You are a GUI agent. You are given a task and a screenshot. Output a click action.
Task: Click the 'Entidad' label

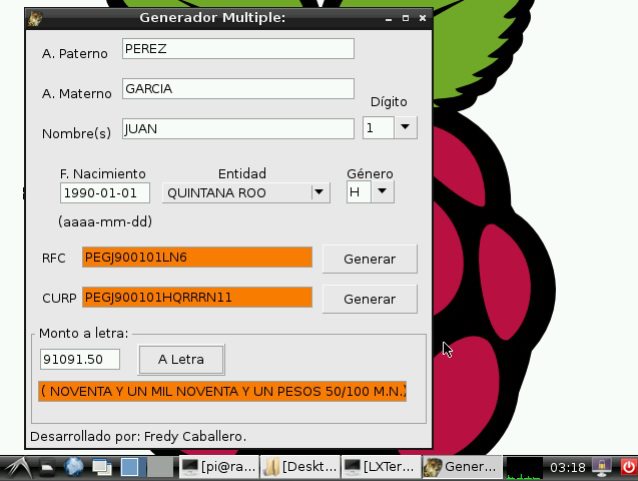242,174
